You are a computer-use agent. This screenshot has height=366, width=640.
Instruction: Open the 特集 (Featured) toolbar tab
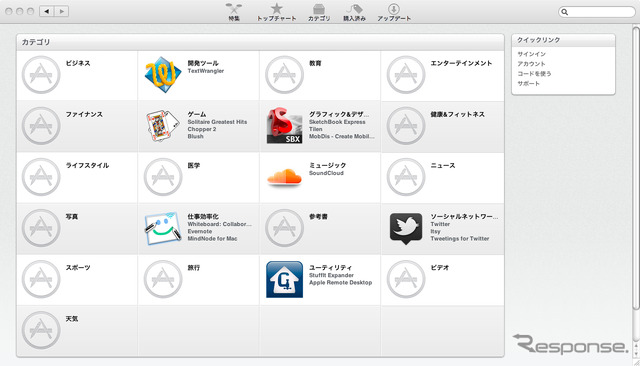click(x=233, y=12)
